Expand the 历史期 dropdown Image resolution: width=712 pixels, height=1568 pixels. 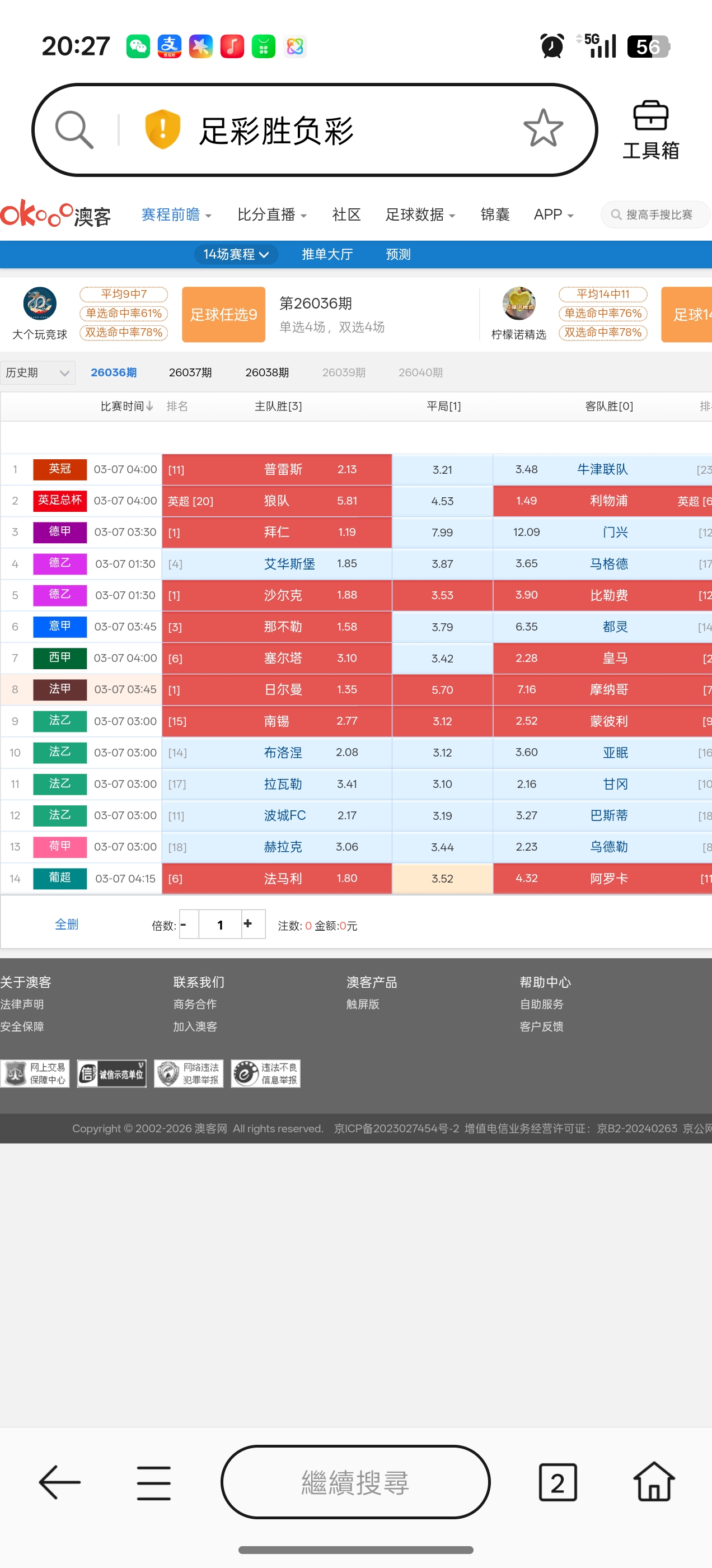coord(38,372)
